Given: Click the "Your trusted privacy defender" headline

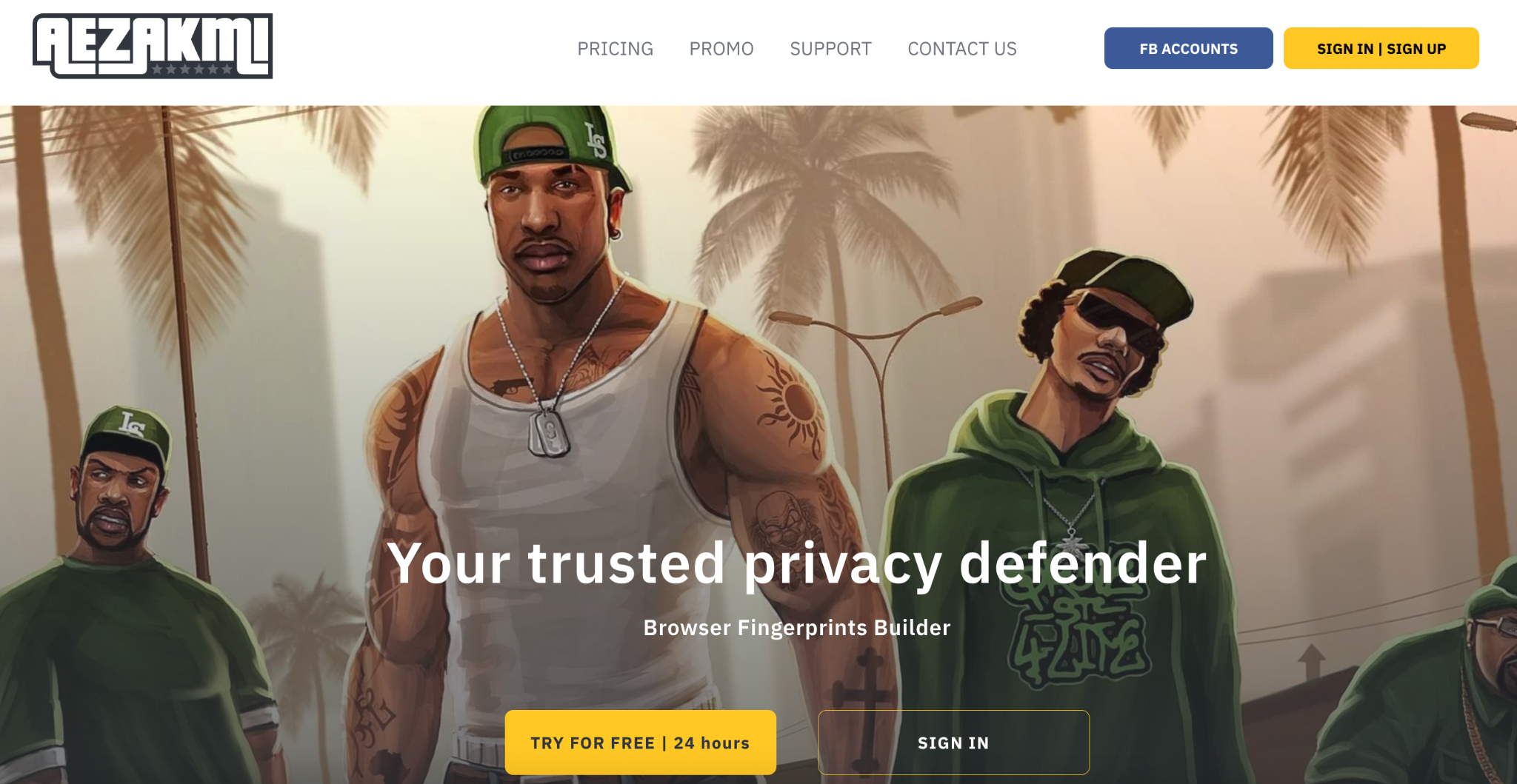Looking at the screenshot, I should click(796, 563).
